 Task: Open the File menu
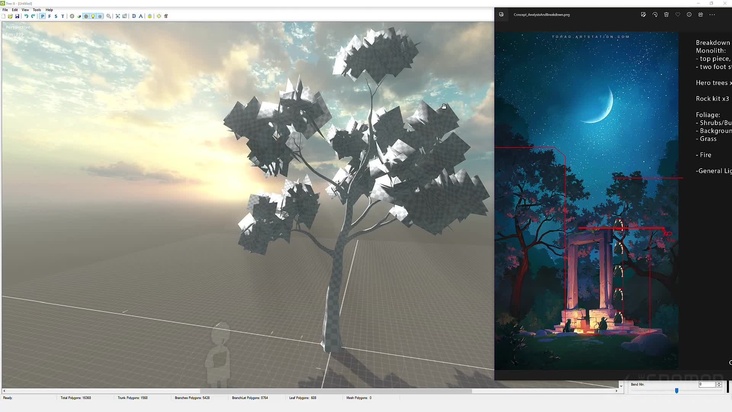tap(5, 10)
